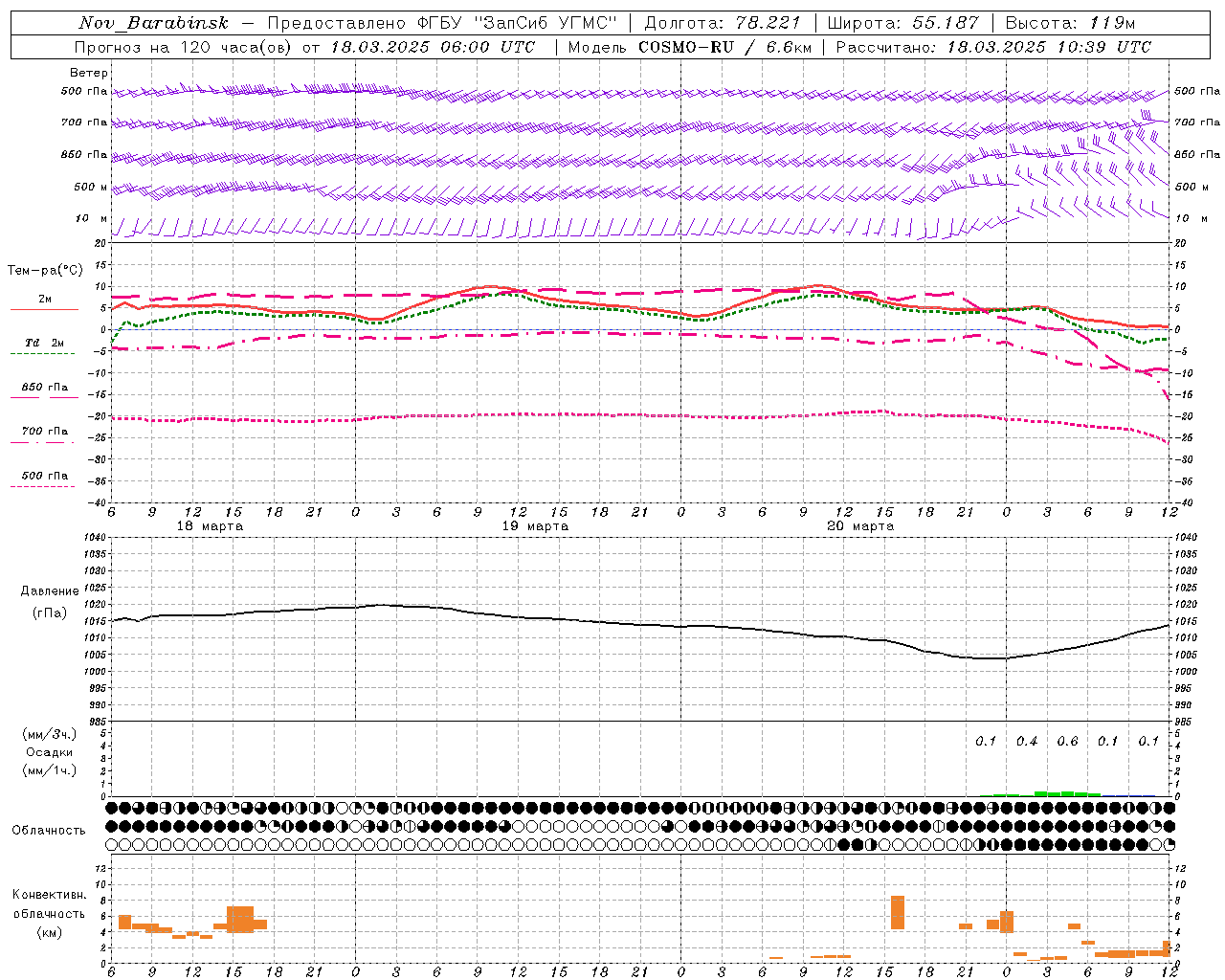Click the '20 марта' date label
The image size is (1225, 980).
tap(861, 526)
